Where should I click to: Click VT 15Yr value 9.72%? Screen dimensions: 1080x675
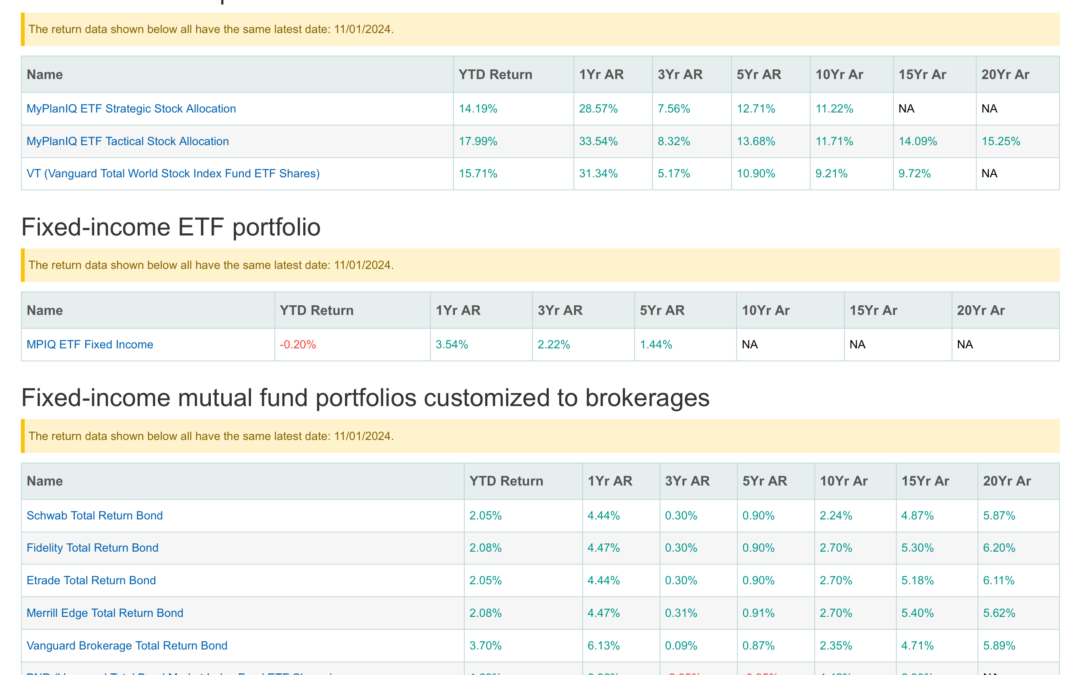click(914, 174)
